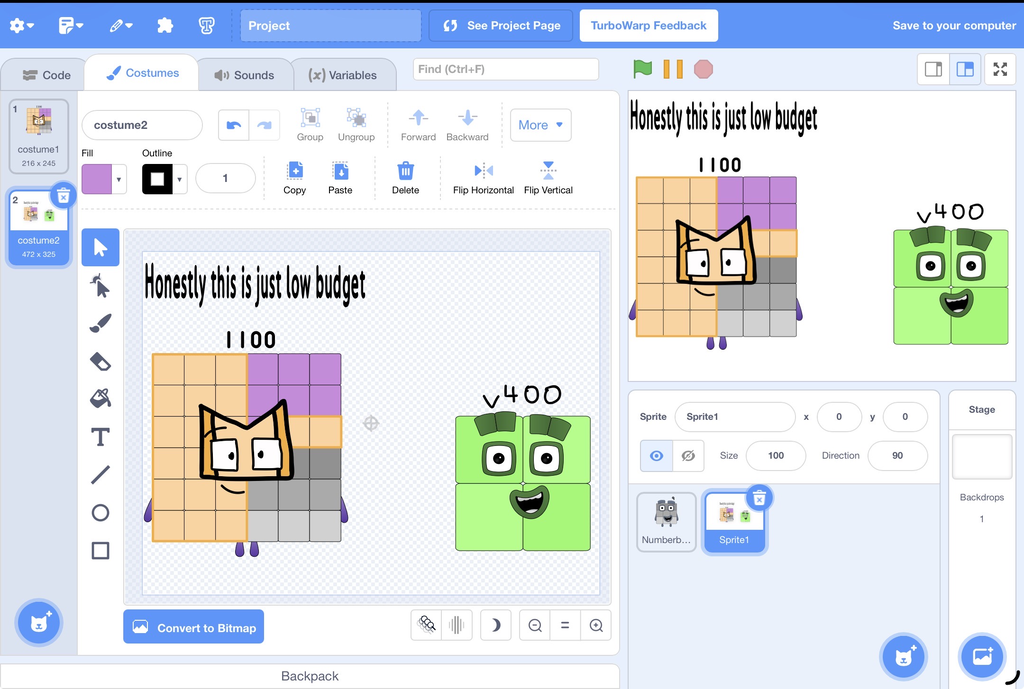The height and width of the screenshot is (689, 1024).
Task: Click the green flag to run
Action: click(x=643, y=69)
